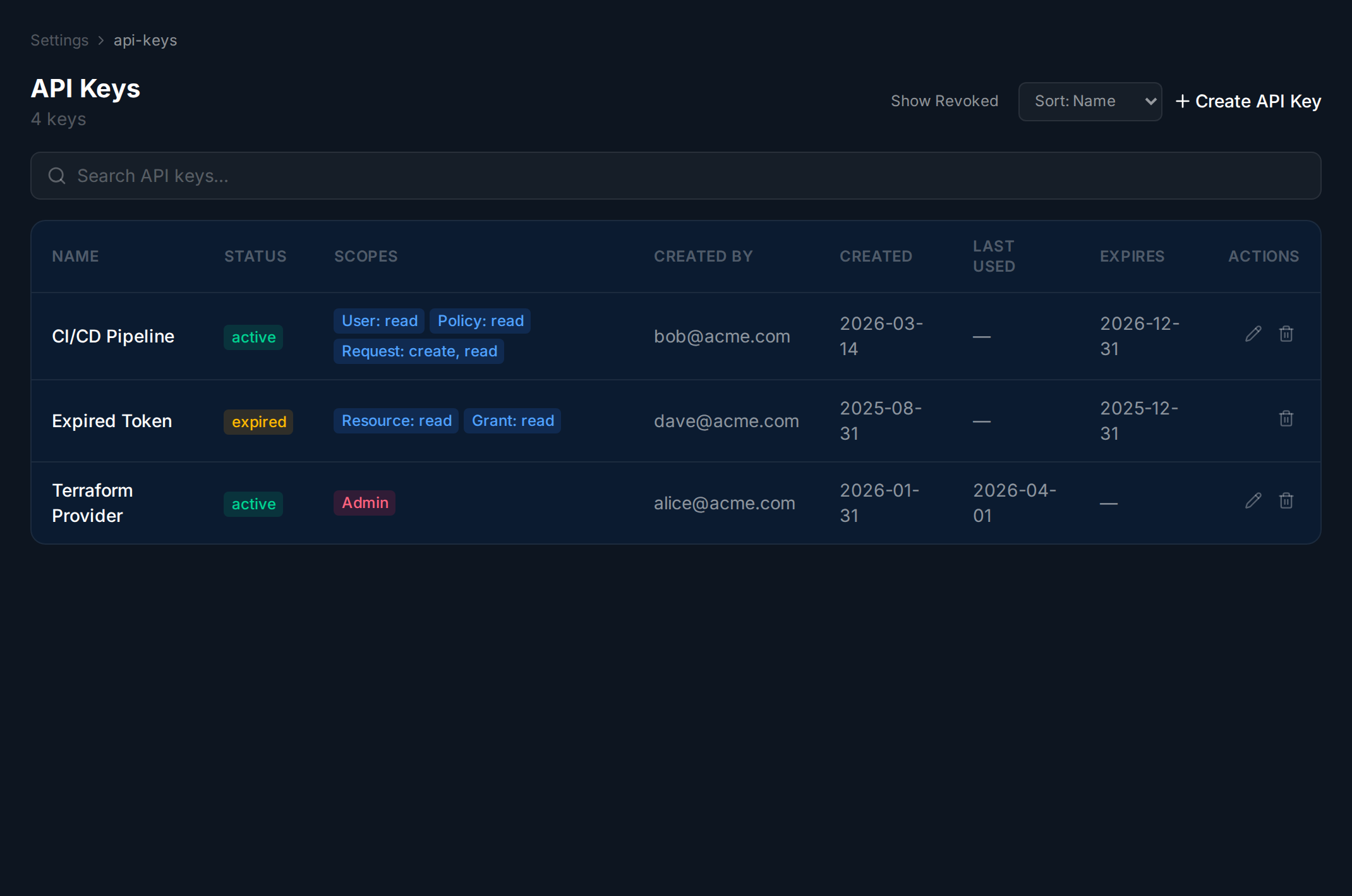The width and height of the screenshot is (1352, 896).
Task: Click the Admin scope tag
Action: click(365, 503)
